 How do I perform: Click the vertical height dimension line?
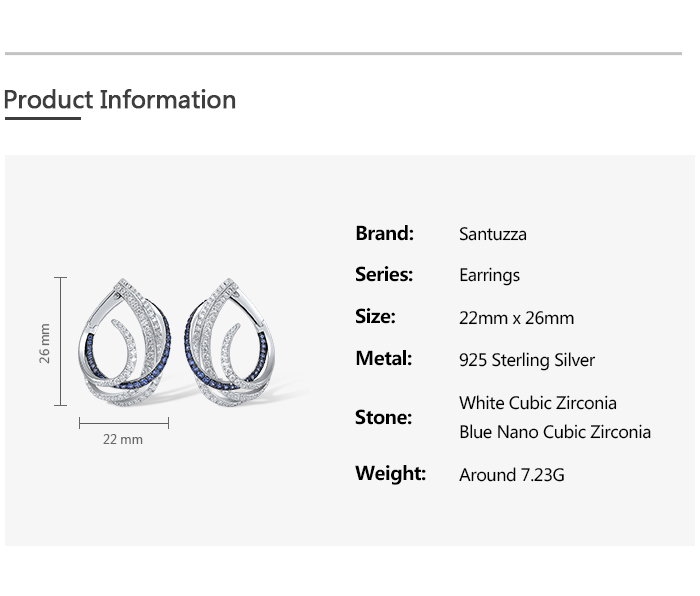tap(61, 342)
